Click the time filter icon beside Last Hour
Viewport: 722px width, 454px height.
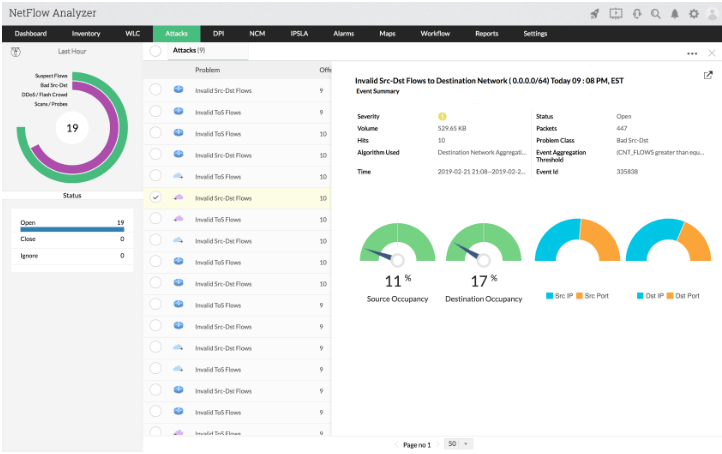pyautogui.click(x=16, y=49)
